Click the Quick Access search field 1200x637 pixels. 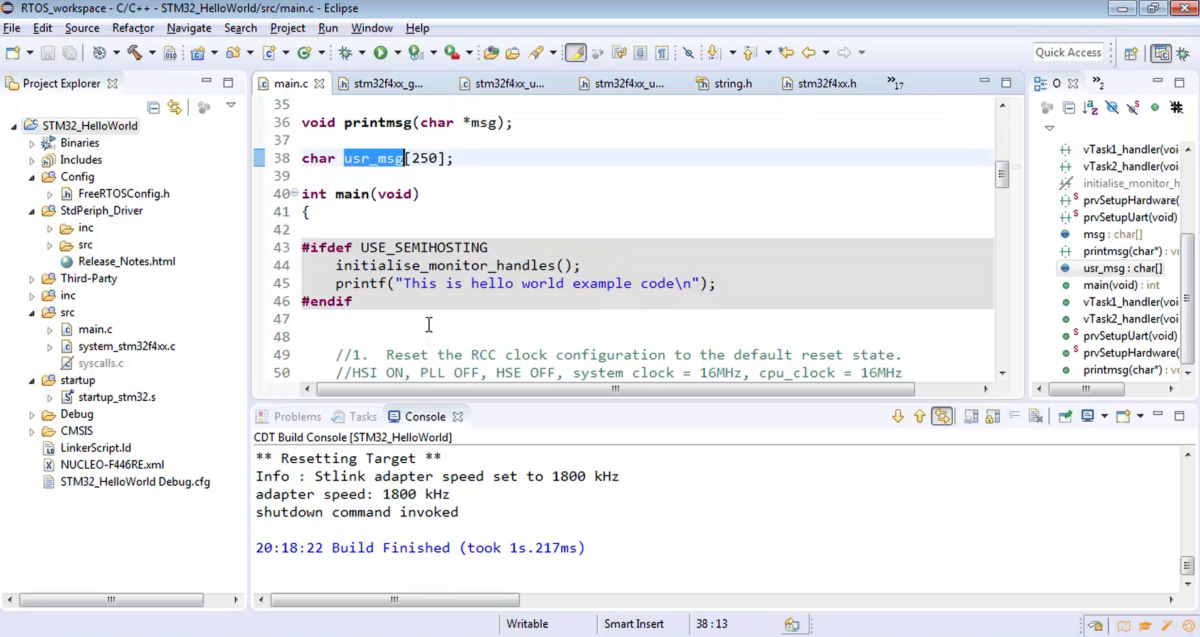click(1068, 52)
